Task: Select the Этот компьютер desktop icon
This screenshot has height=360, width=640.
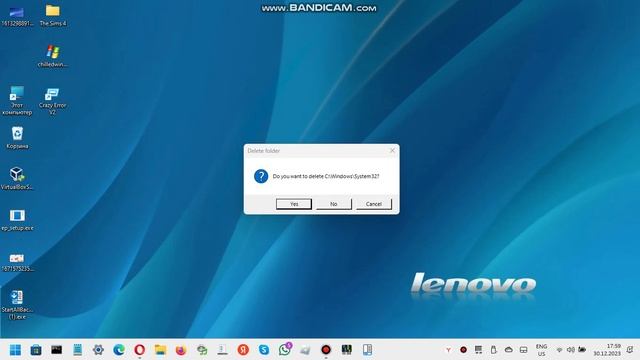Action: [17, 100]
